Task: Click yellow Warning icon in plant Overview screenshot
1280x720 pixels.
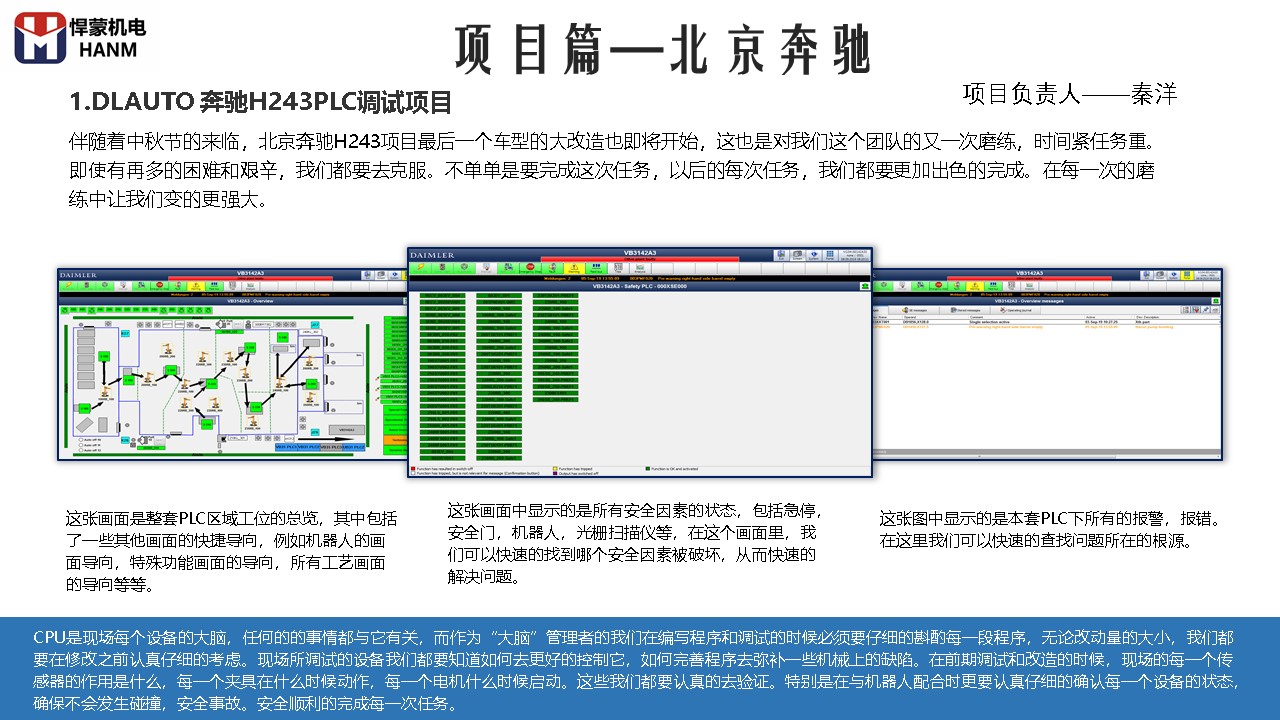Action: point(196,286)
